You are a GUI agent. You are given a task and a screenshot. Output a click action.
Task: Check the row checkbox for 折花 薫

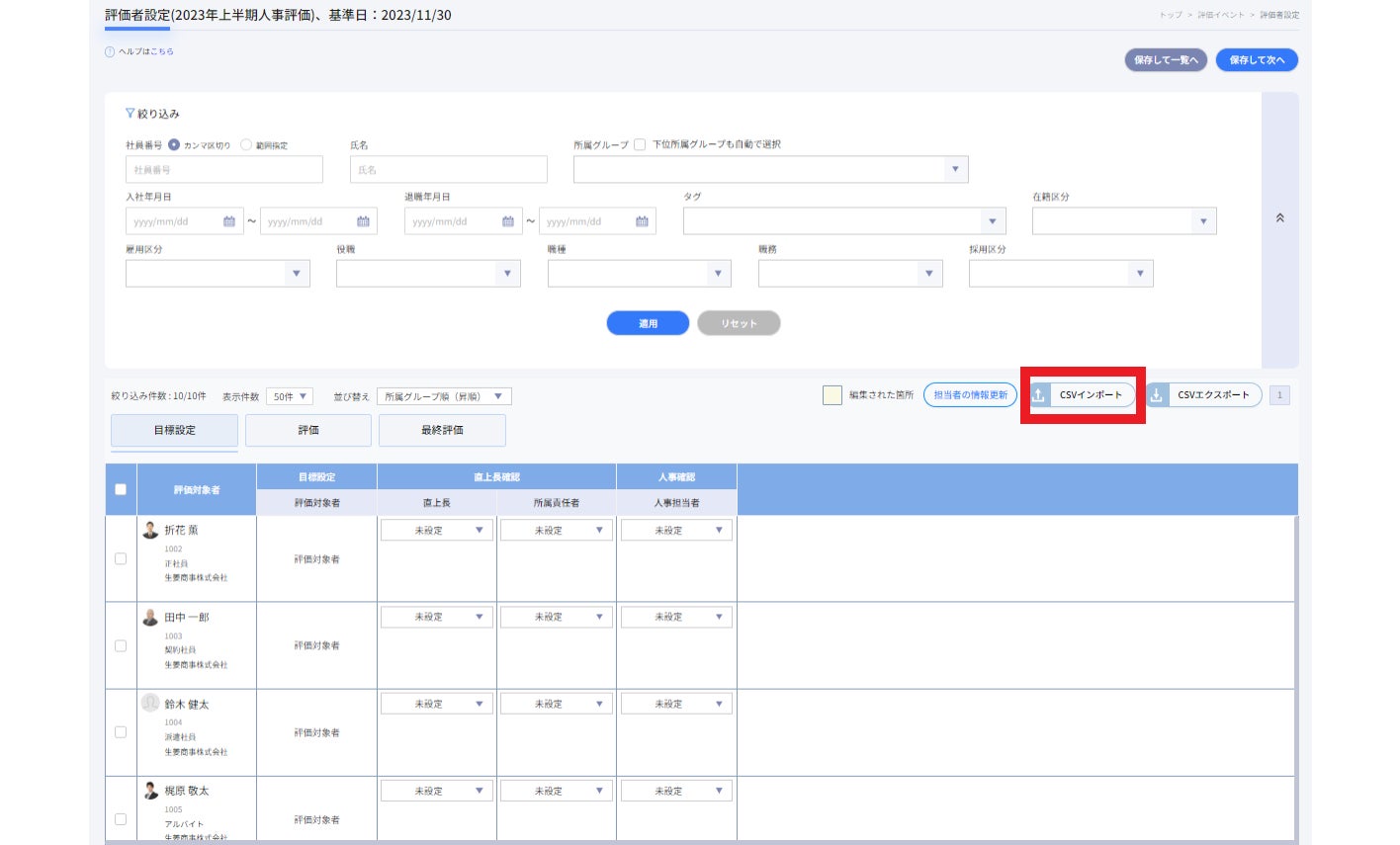[121, 558]
